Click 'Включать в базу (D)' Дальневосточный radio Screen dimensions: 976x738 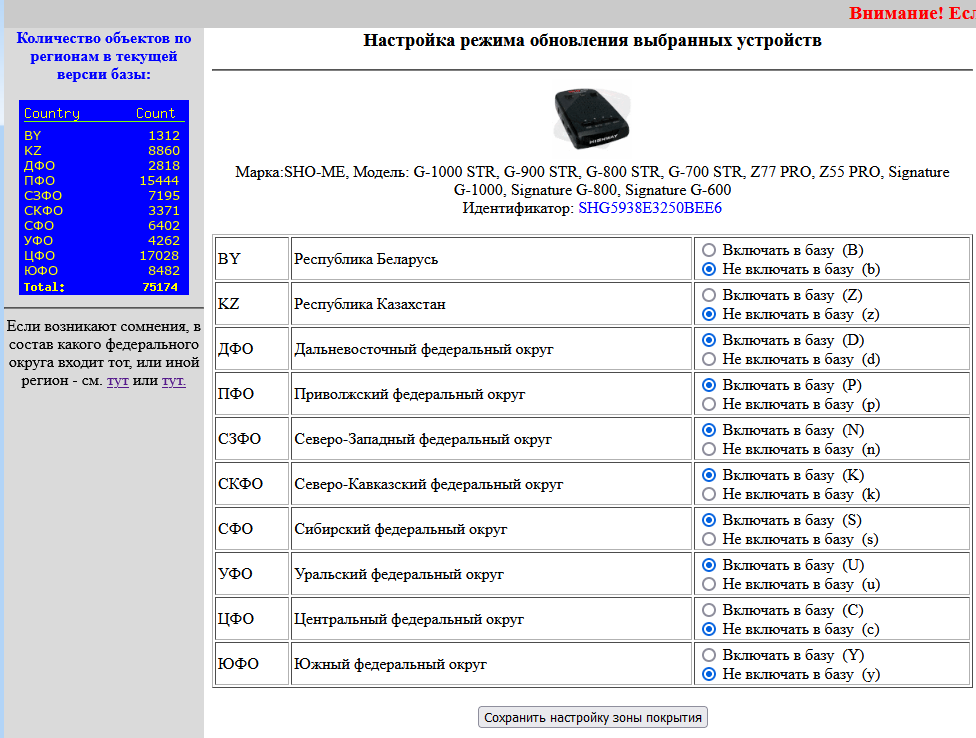(x=709, y=340)
